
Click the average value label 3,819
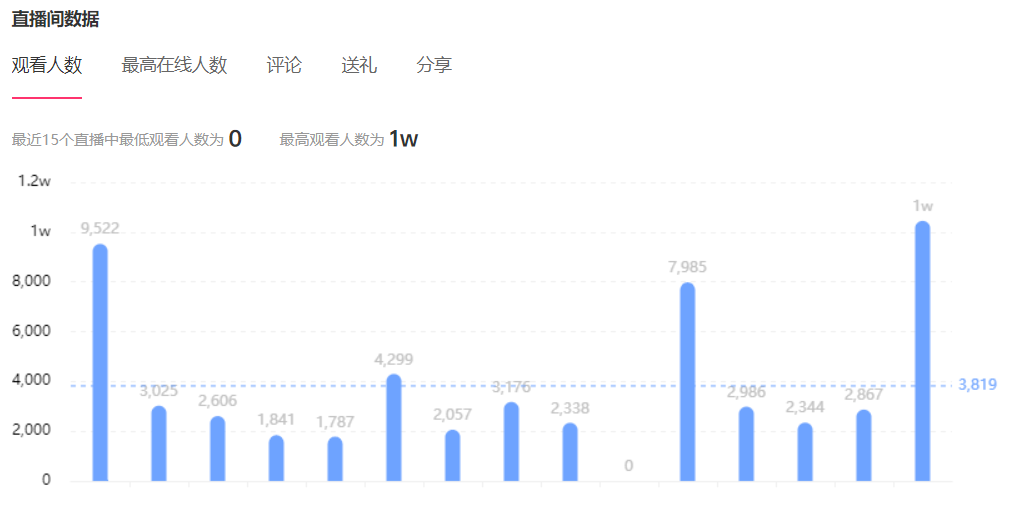click(x=977, y=385)
